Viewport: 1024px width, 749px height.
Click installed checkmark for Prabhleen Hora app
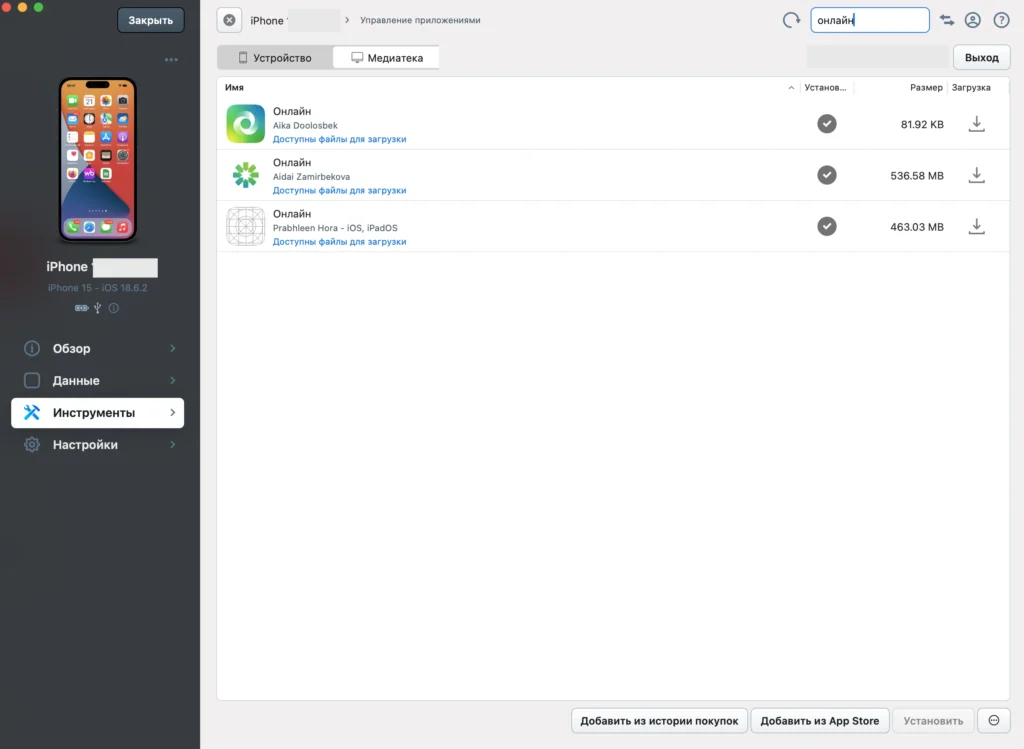[x=827, y=226]
